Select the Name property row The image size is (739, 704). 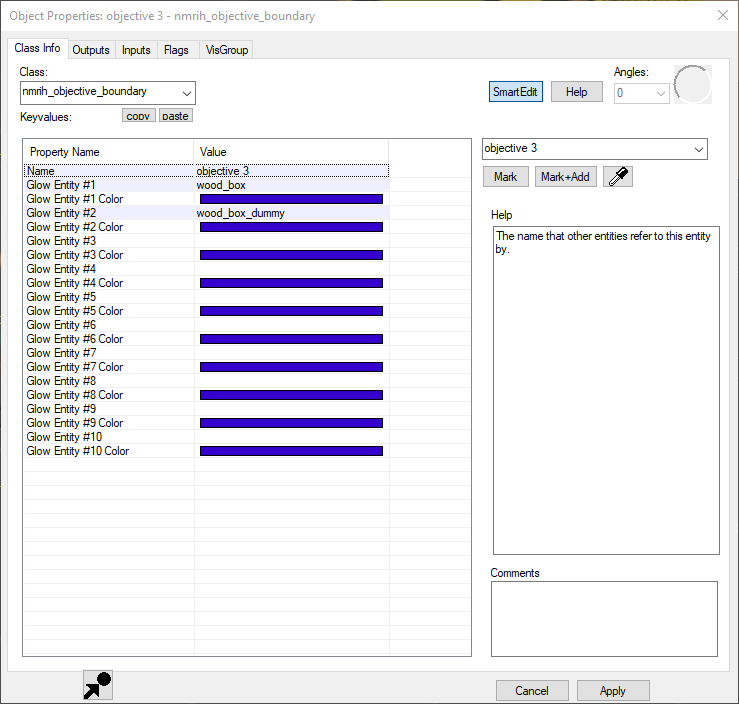click(206, 171)
